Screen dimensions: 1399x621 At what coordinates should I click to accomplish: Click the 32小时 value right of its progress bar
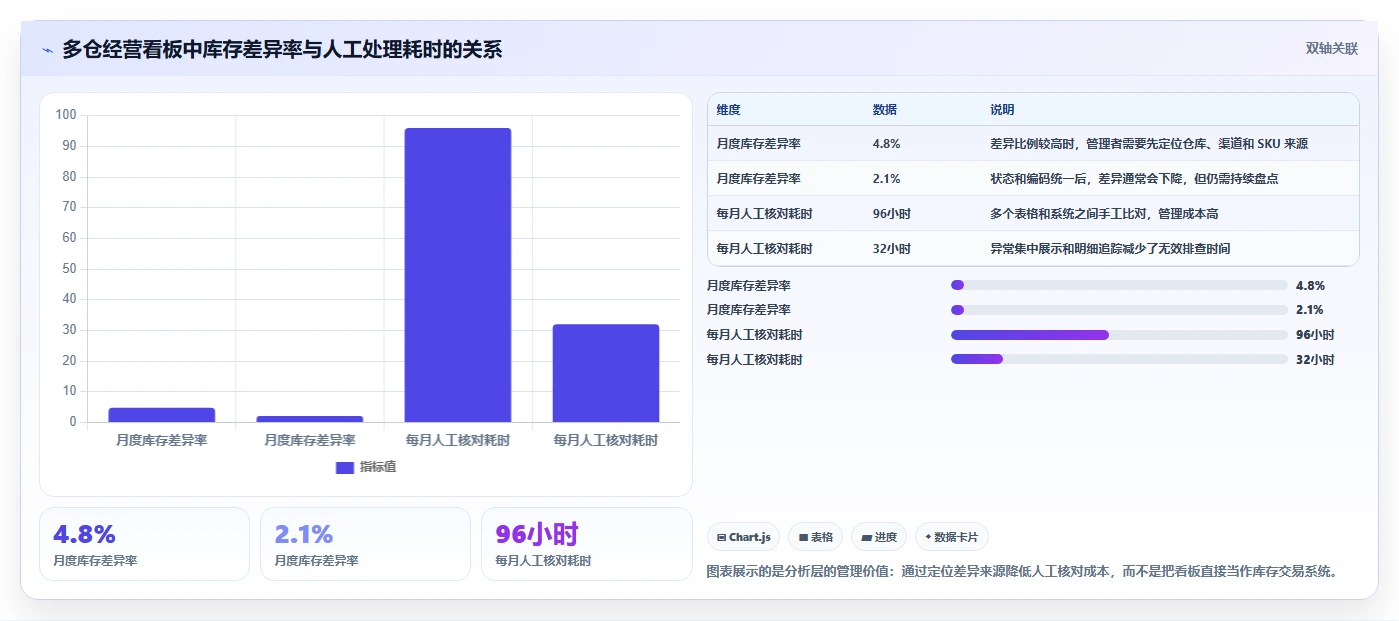click(x=1315, y=360)
